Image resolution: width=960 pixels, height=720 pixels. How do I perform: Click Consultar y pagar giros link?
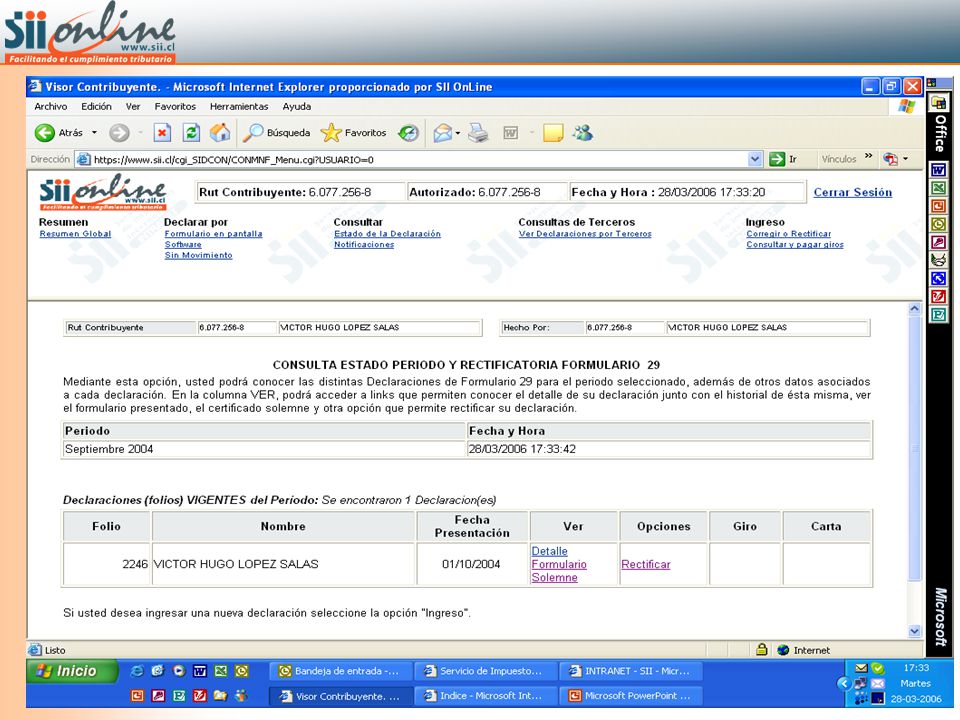[x=795, y=244]
